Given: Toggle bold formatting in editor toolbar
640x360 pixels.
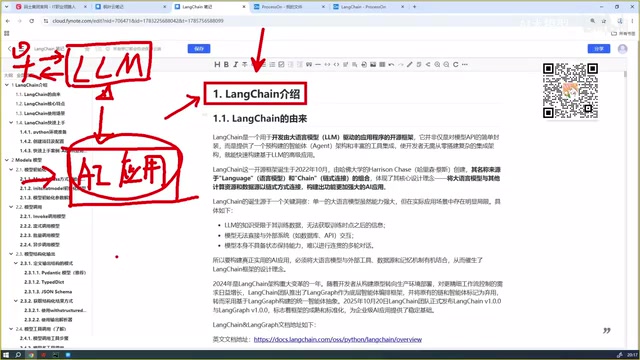Looking at the screenshot, I should point(226,64).
